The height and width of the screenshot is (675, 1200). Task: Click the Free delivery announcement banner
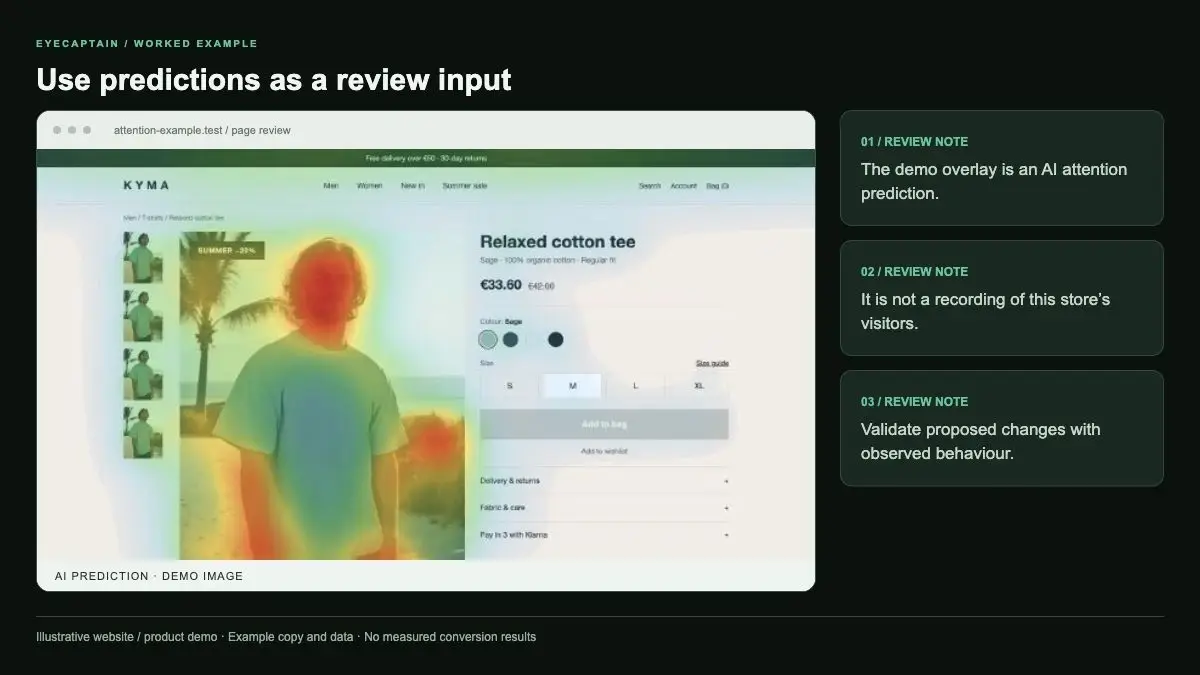coord(426,158)
